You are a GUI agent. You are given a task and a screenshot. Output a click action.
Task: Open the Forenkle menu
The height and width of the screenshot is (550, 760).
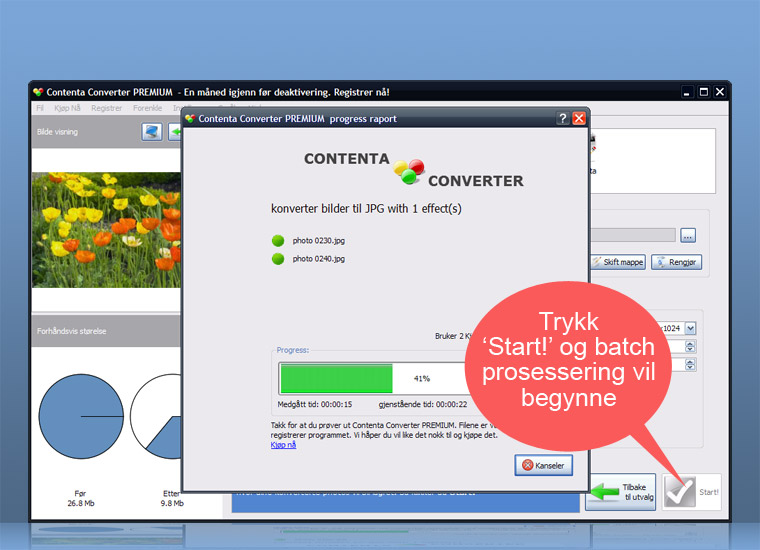coord(147,108)
